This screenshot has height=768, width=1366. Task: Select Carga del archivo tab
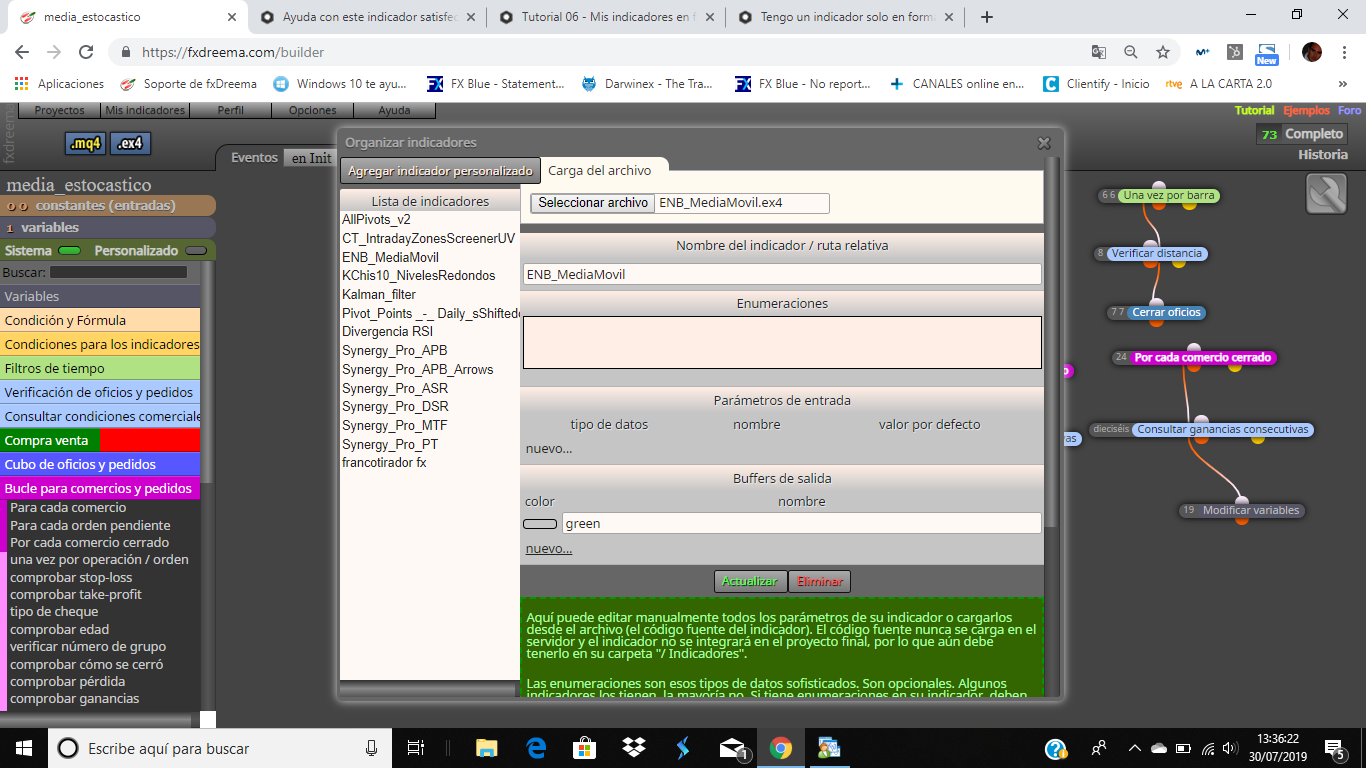coord(599,170)
